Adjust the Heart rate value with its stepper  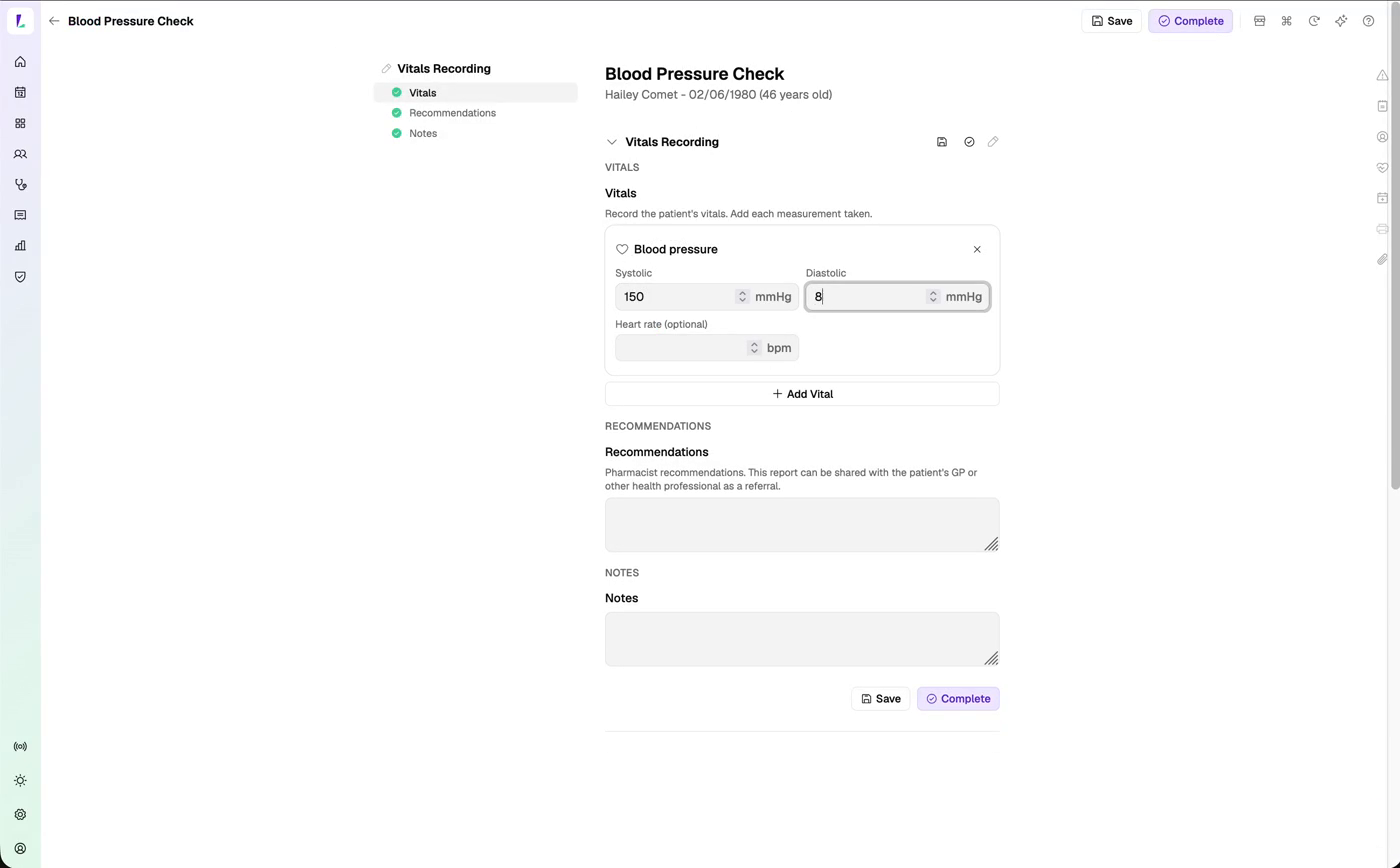[754, 348]
